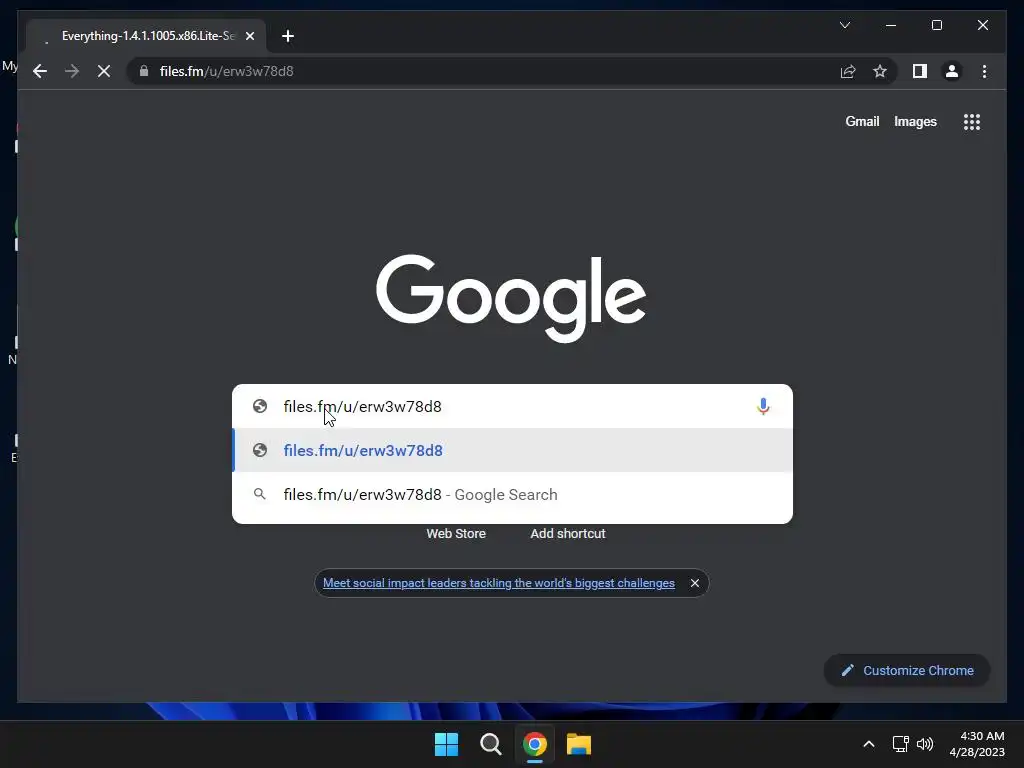Viewport: 1024px width, 768px height.
Task: Open network status tray icon
Action: (901, 744)
